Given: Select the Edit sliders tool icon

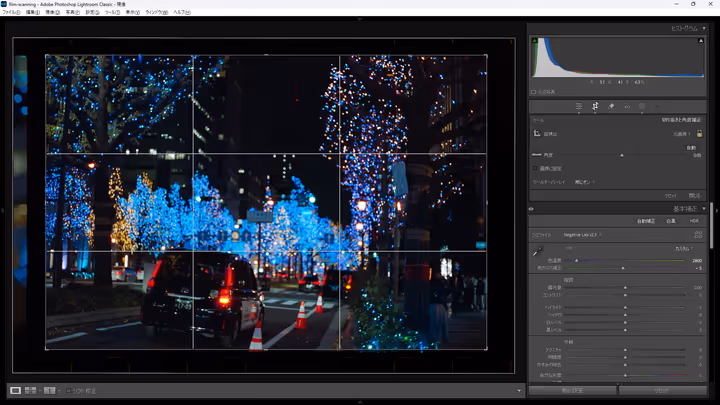Looking at the screenshot, I should (578, 106).
